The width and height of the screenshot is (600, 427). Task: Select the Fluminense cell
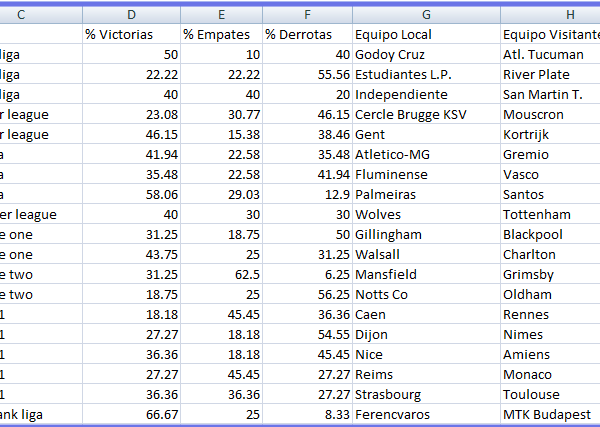tap(426, 174)
